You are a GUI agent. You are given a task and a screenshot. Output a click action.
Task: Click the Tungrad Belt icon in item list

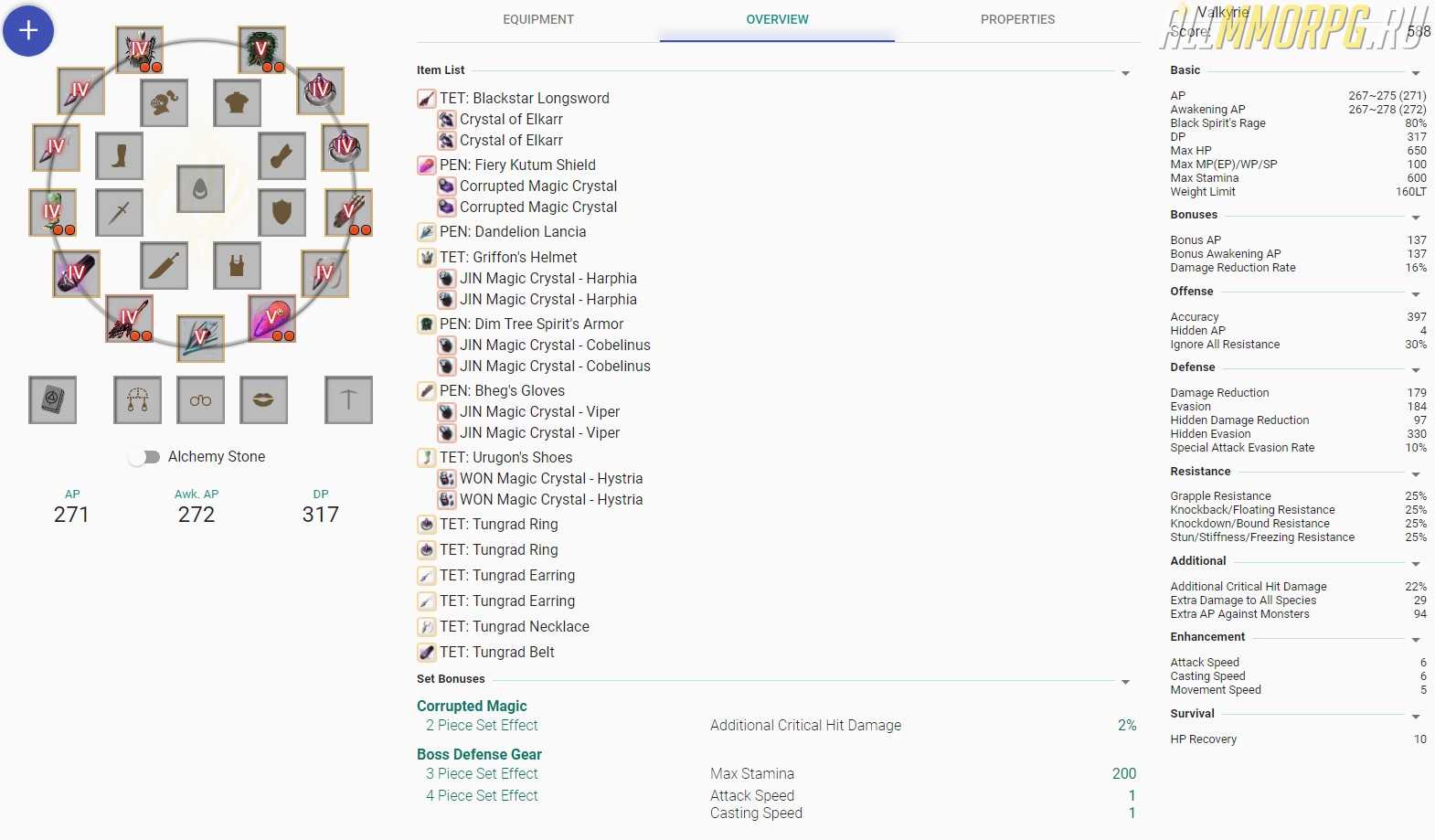[x=426, y=653]
